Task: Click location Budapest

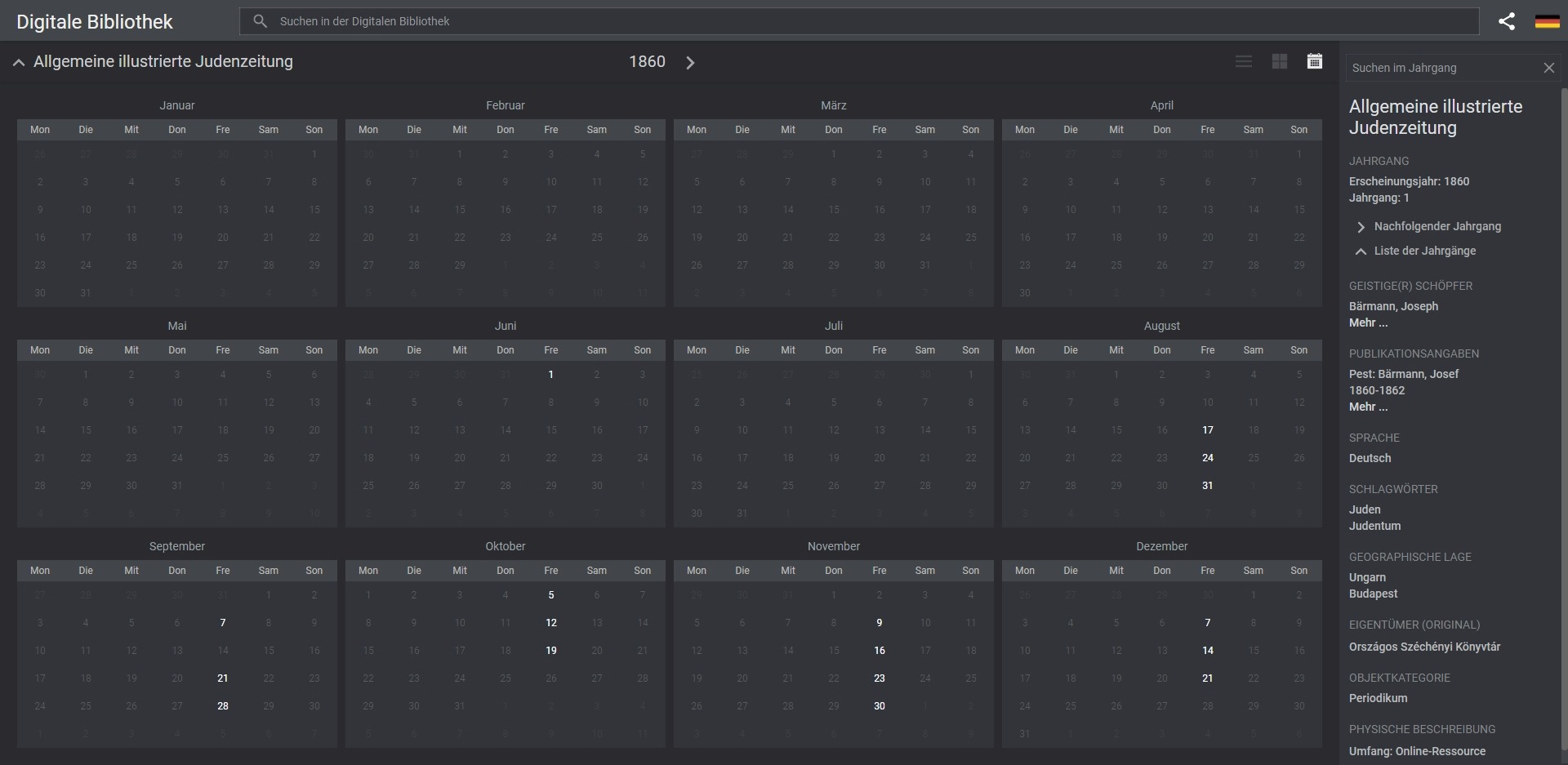Action: point(1373,594)
